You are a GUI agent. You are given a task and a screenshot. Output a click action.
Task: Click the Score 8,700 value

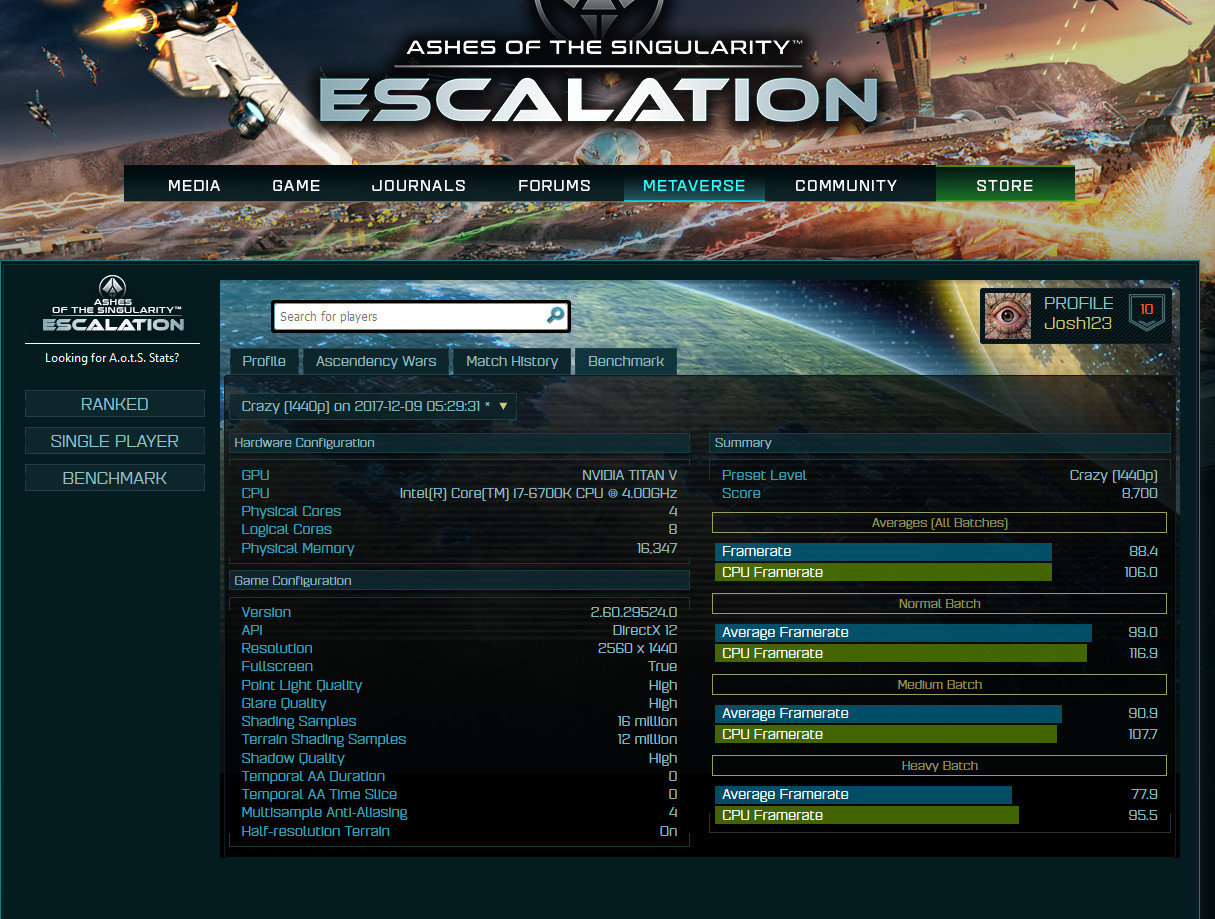coord(1139,493)
